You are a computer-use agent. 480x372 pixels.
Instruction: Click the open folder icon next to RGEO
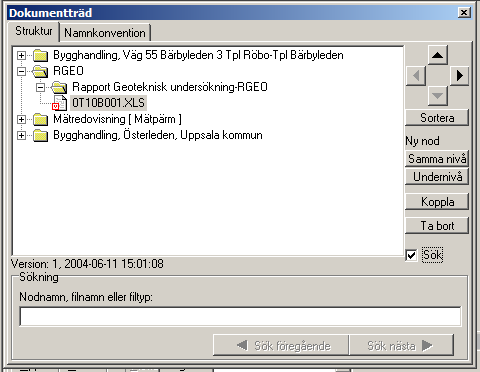pos(40,71)
